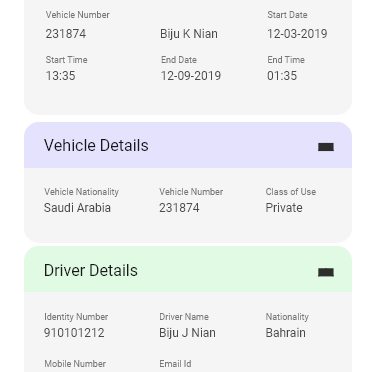Select the Vehicle Nationality value Saudi Arabia
Screen dimensions: 375x372
pyautogui.click(x=77, y=208)
